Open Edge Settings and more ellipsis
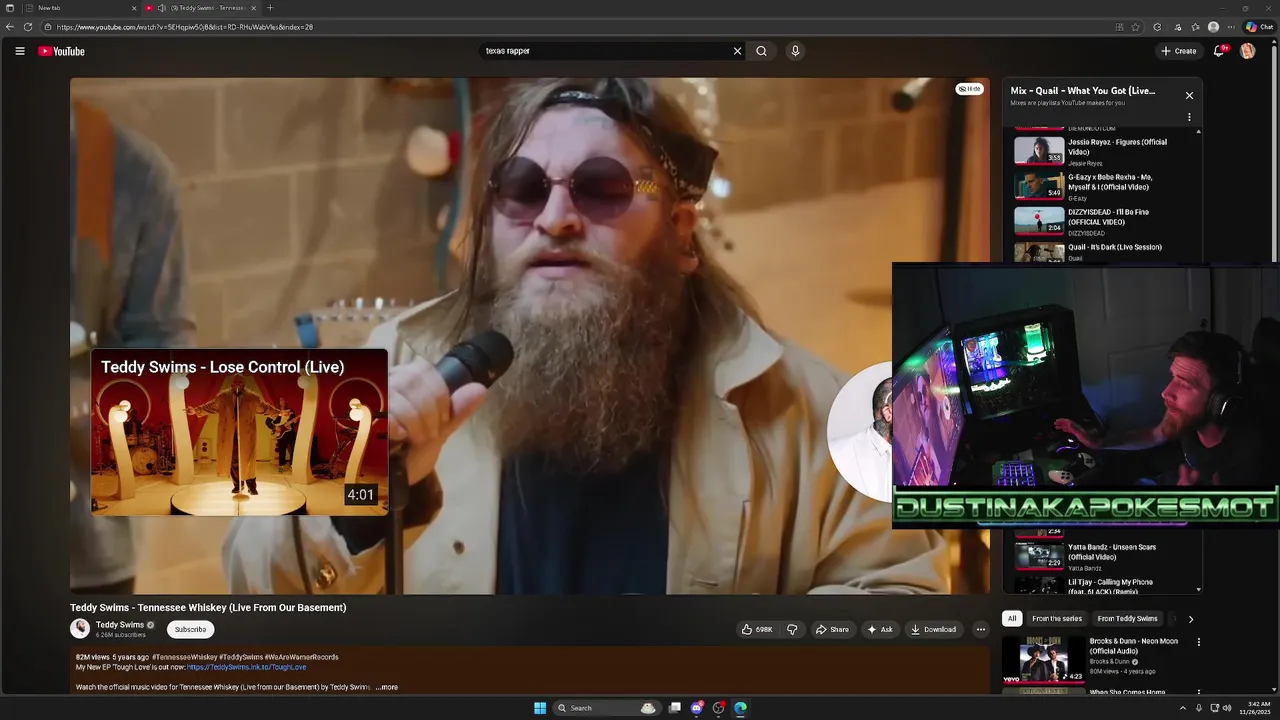The image size is (1280, 720). click(x=1231, y=27)
